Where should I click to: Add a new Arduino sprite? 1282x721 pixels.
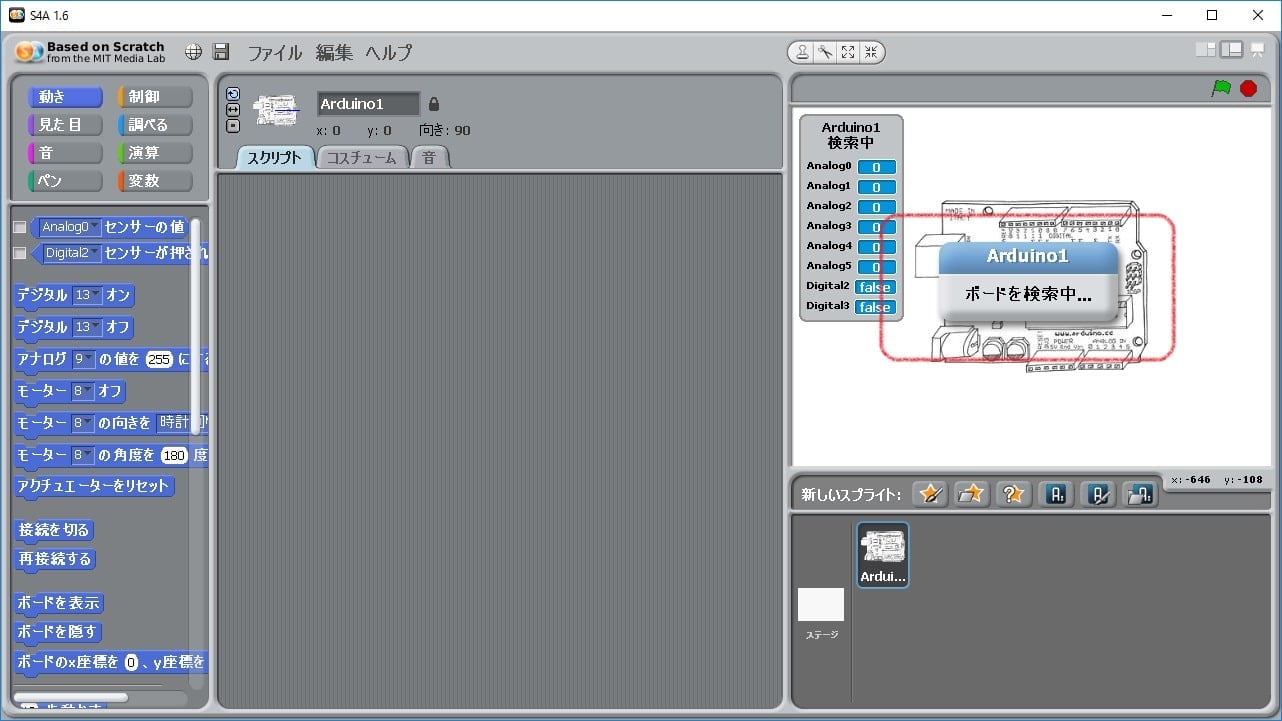click(1057, 493)
